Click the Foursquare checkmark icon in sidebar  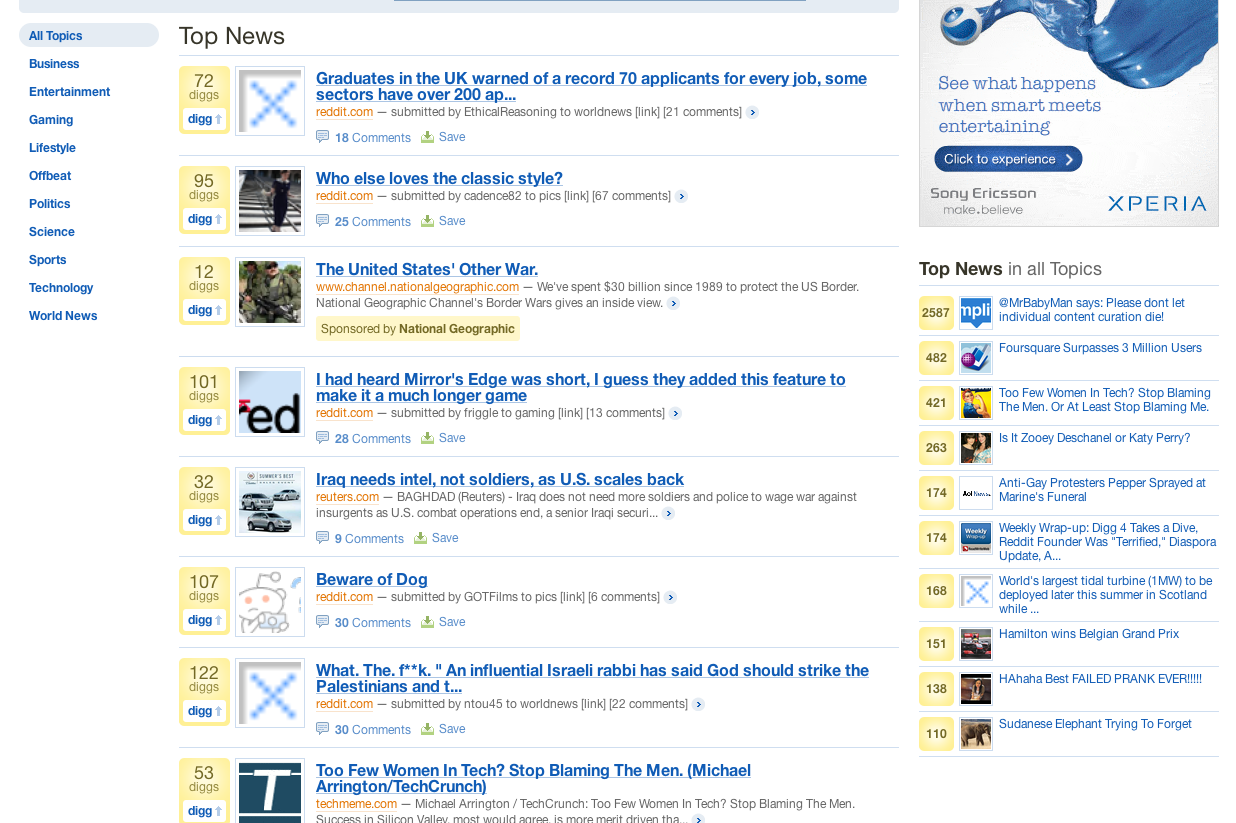point(976,358)
